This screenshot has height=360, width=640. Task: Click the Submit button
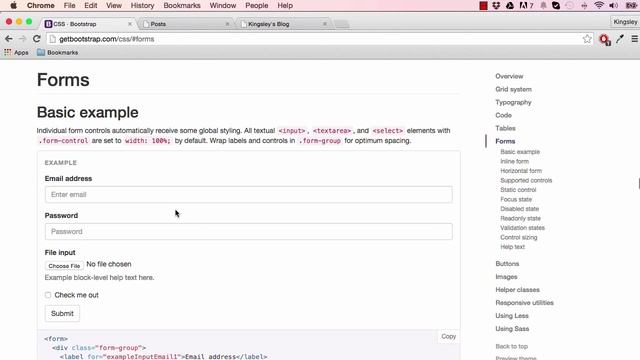click(x=62, y=313)
